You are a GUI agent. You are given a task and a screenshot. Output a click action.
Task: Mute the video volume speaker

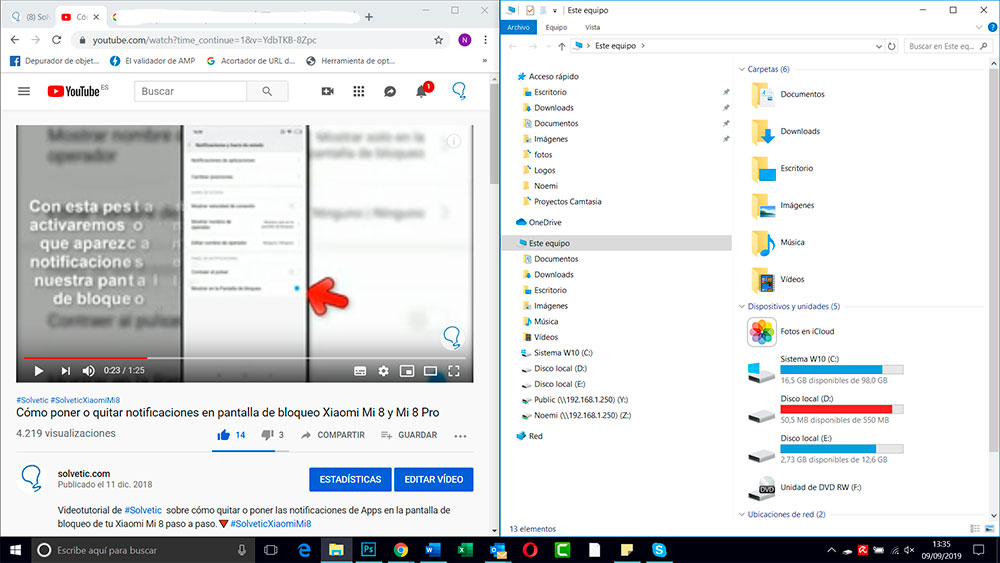tap(89, 370)
